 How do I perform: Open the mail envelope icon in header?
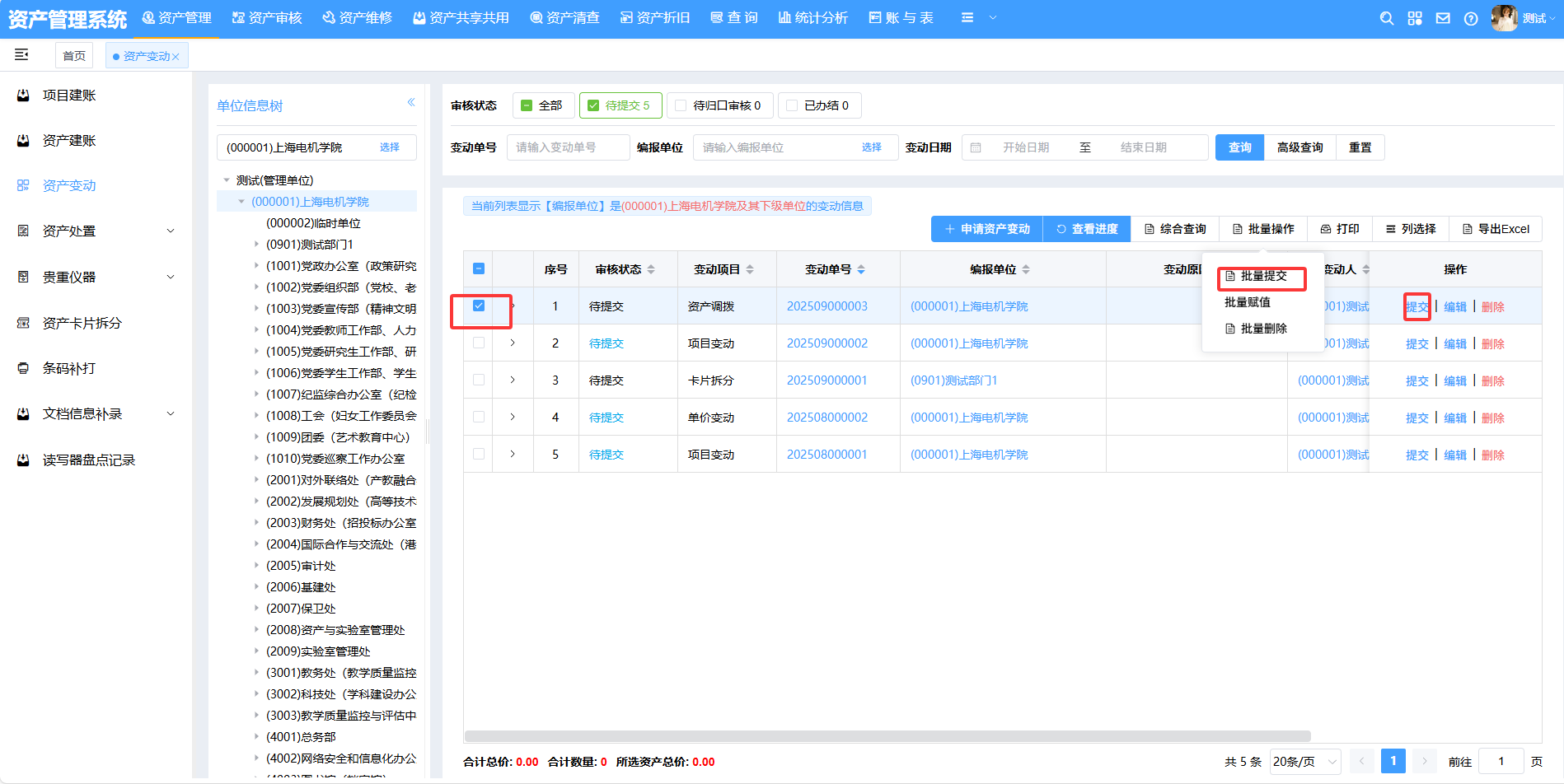click(x=1443, y=18)
